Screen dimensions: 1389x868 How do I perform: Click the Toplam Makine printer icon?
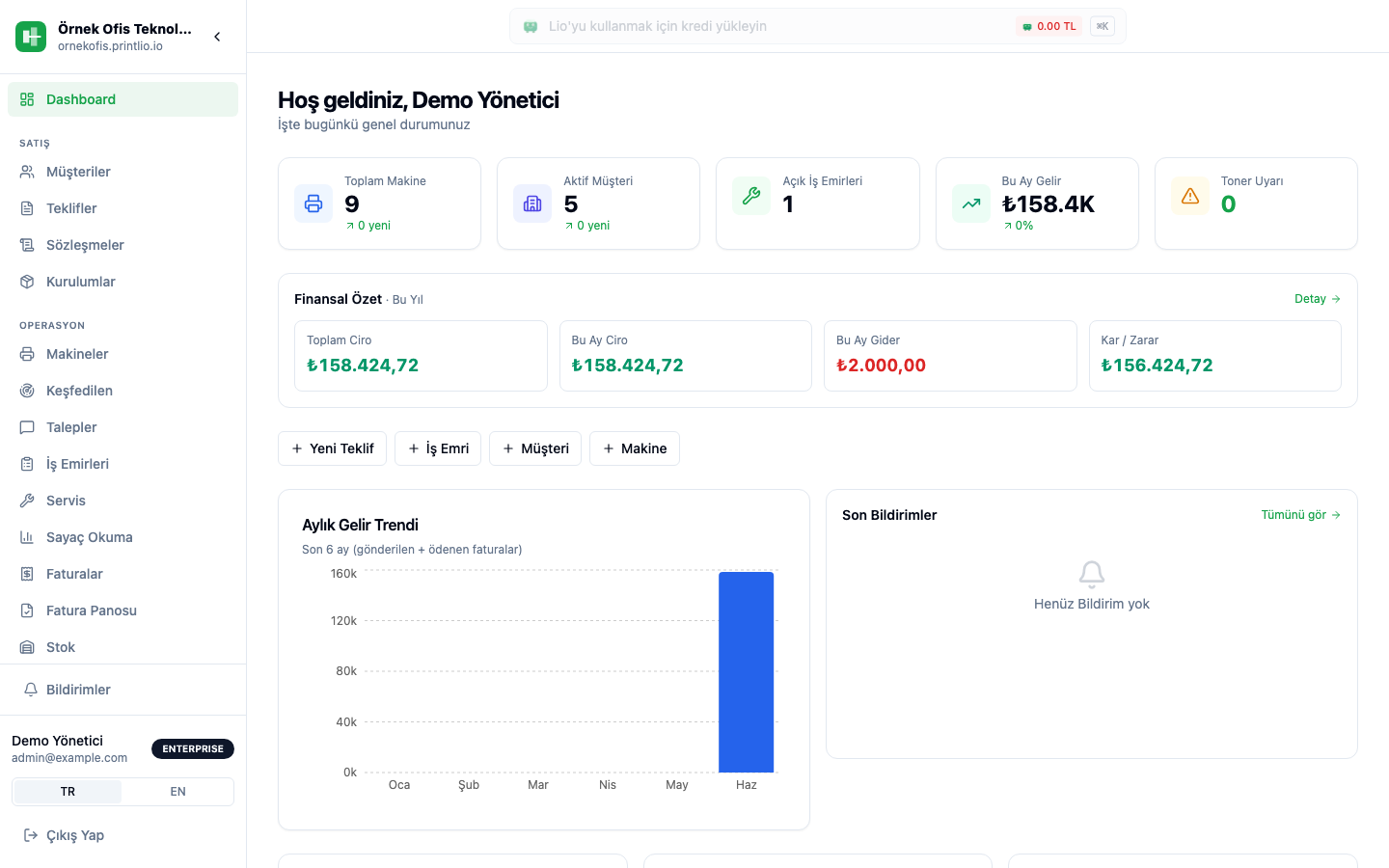(x=313, y=203)
